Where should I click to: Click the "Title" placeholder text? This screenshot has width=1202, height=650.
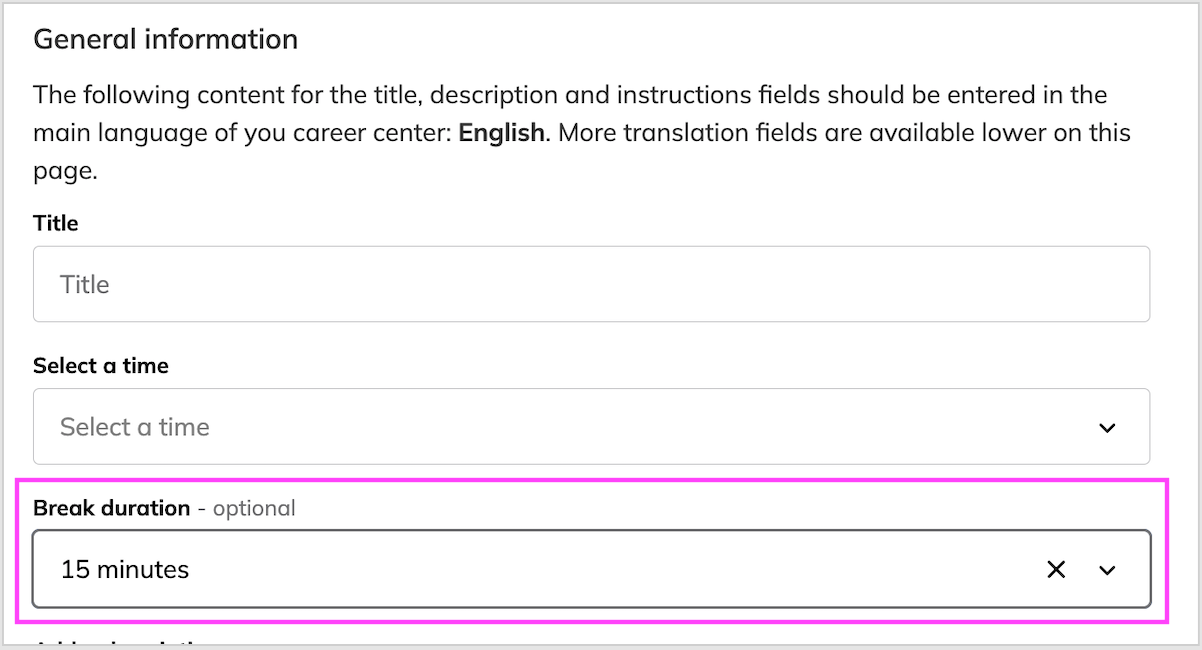pyautogui.click(x=85, y=284)
